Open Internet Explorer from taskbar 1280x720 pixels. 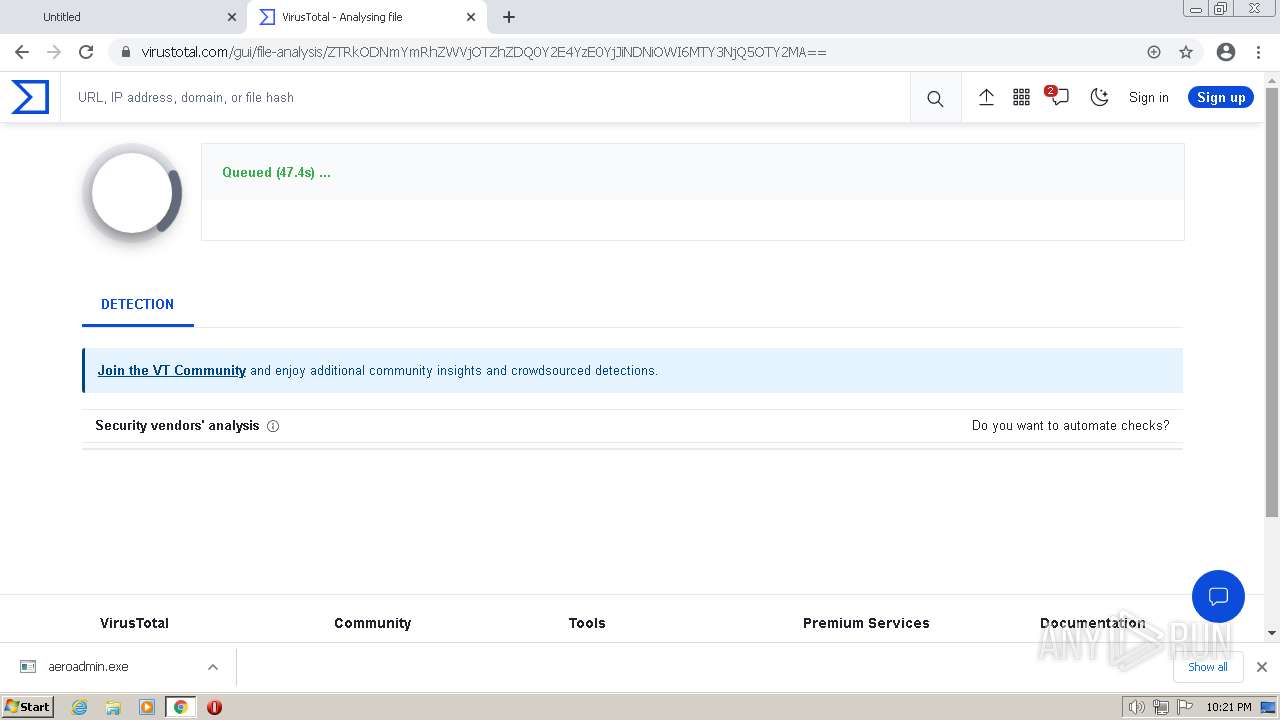point(80,707)
